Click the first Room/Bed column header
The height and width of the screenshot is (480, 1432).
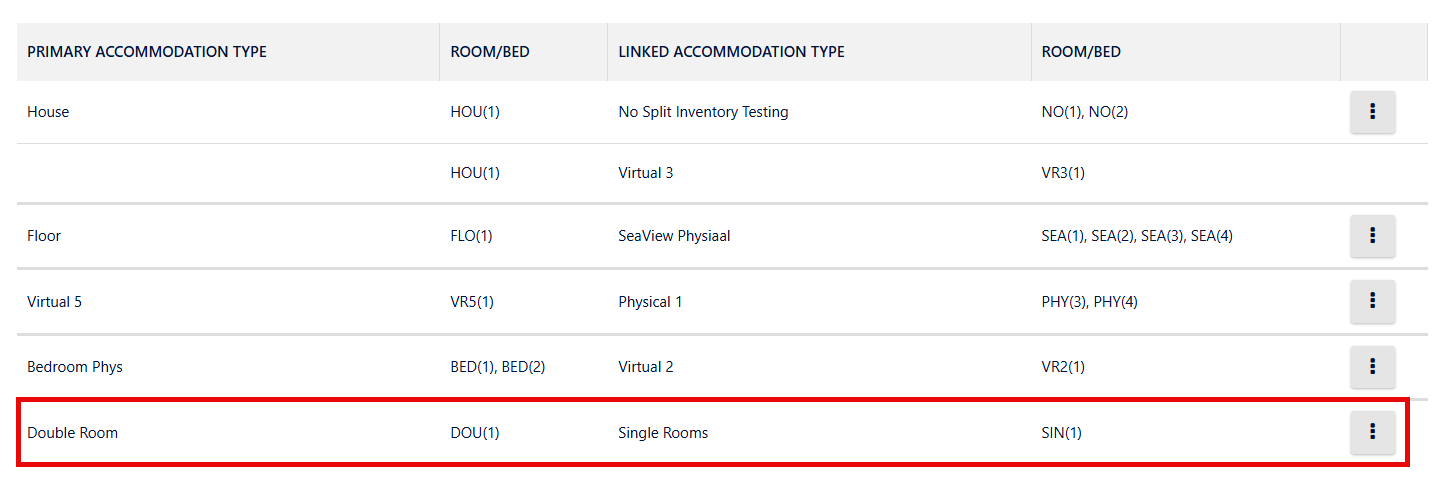tap(490, 52)
